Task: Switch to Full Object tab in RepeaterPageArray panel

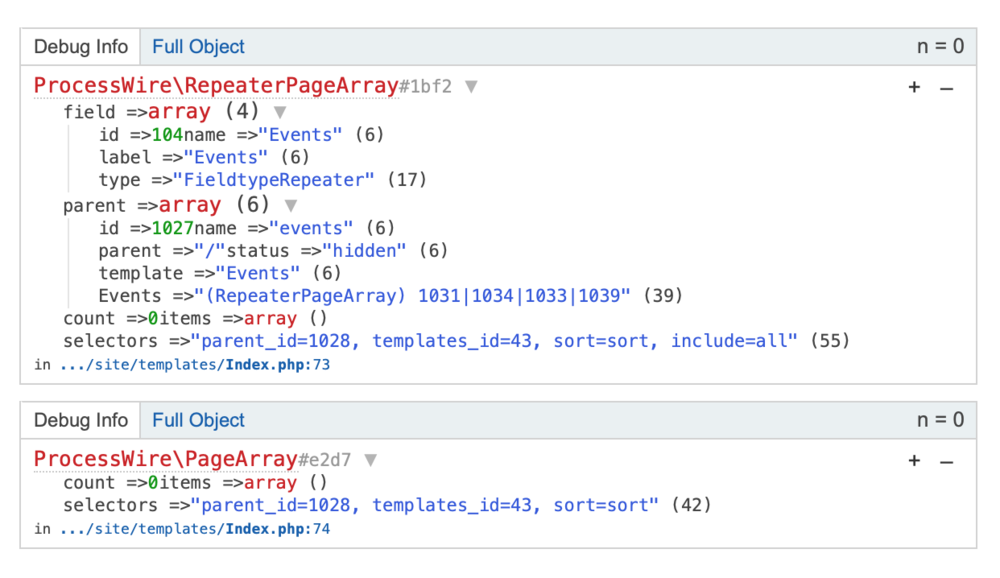Action: pos(198,47)
